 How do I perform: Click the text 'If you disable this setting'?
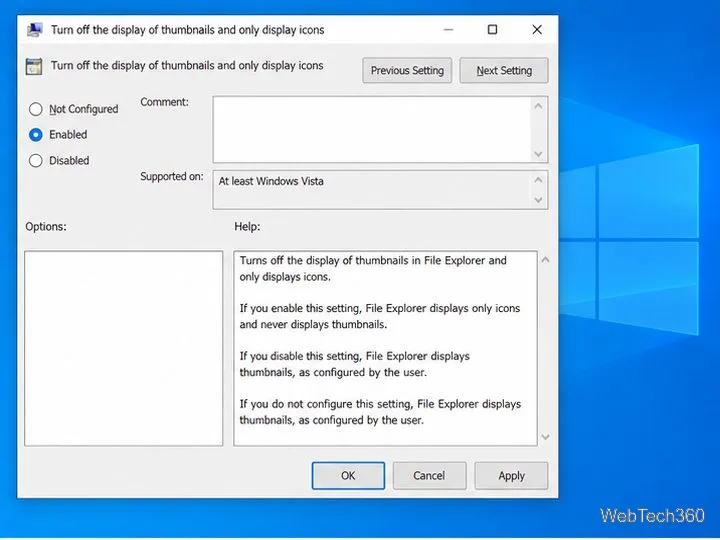301,356
